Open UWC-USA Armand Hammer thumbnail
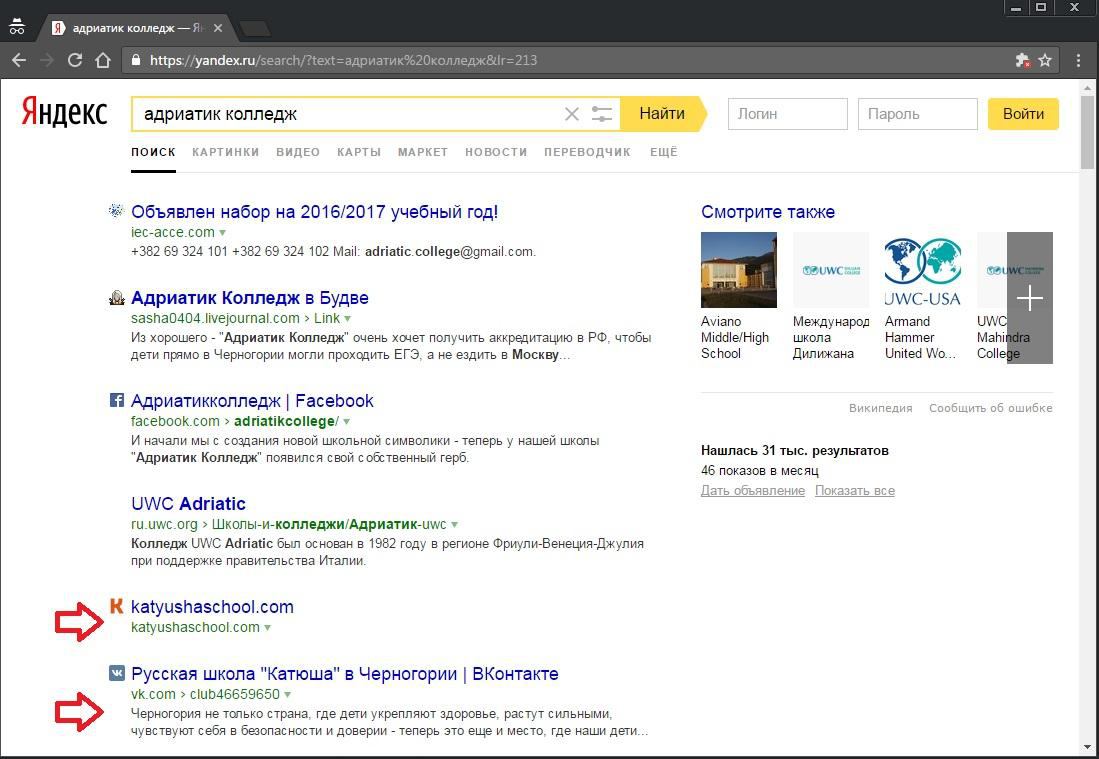This screenshot has height=759, width=1099. click(x=922, y=270)
